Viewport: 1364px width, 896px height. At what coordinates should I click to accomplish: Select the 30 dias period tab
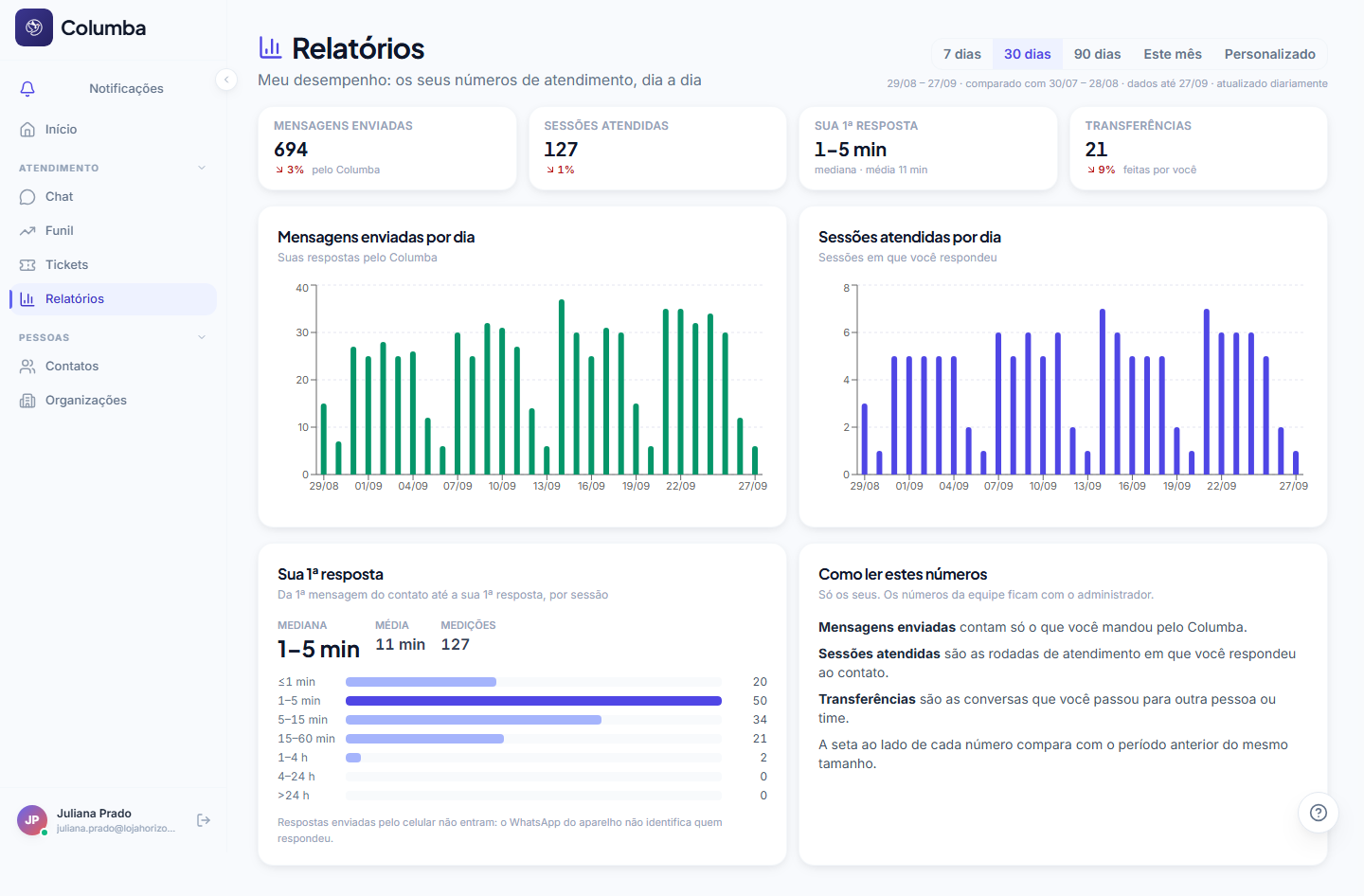click(x=1027, y=54)
